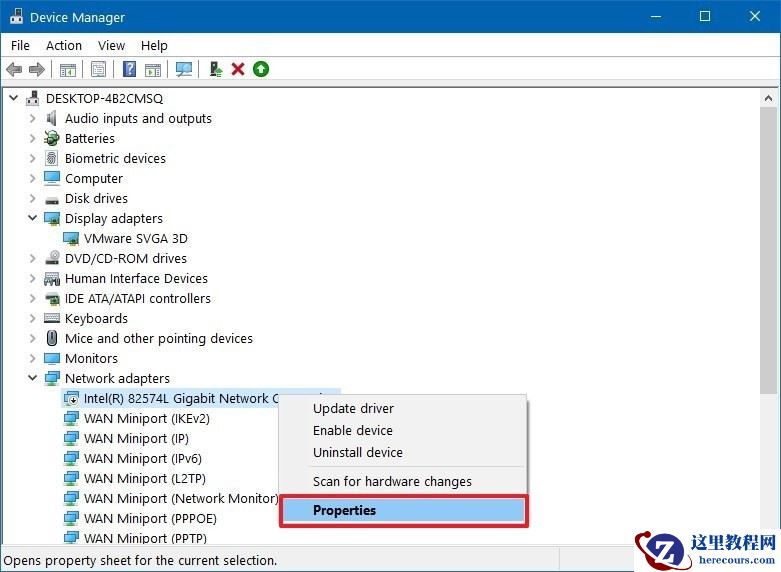This screenshot has width=781, height=572.
Task: Open the Action menu
Action: 64,45
